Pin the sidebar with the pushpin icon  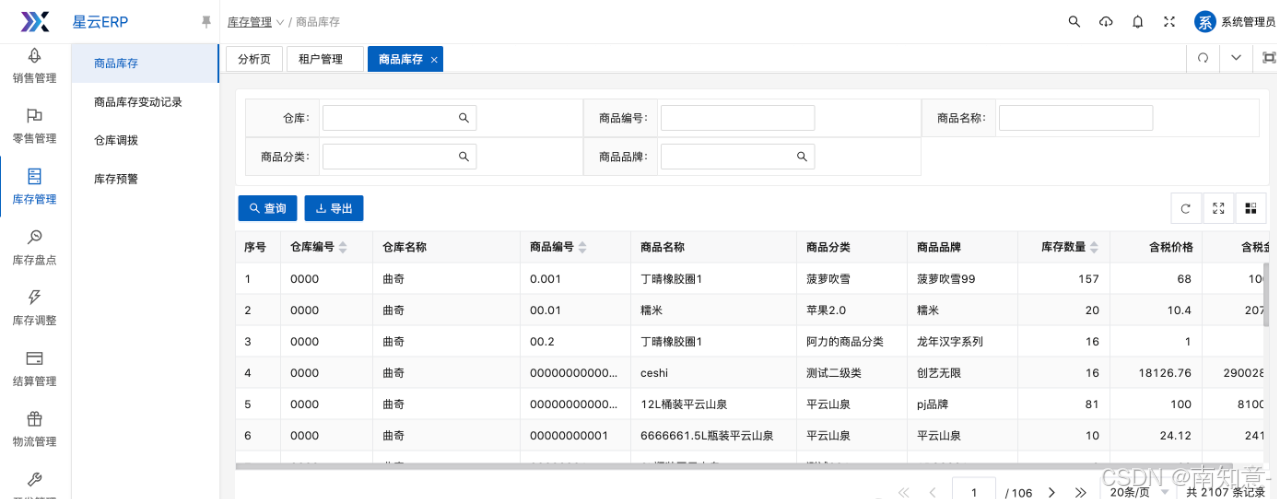tap(206, 21)
